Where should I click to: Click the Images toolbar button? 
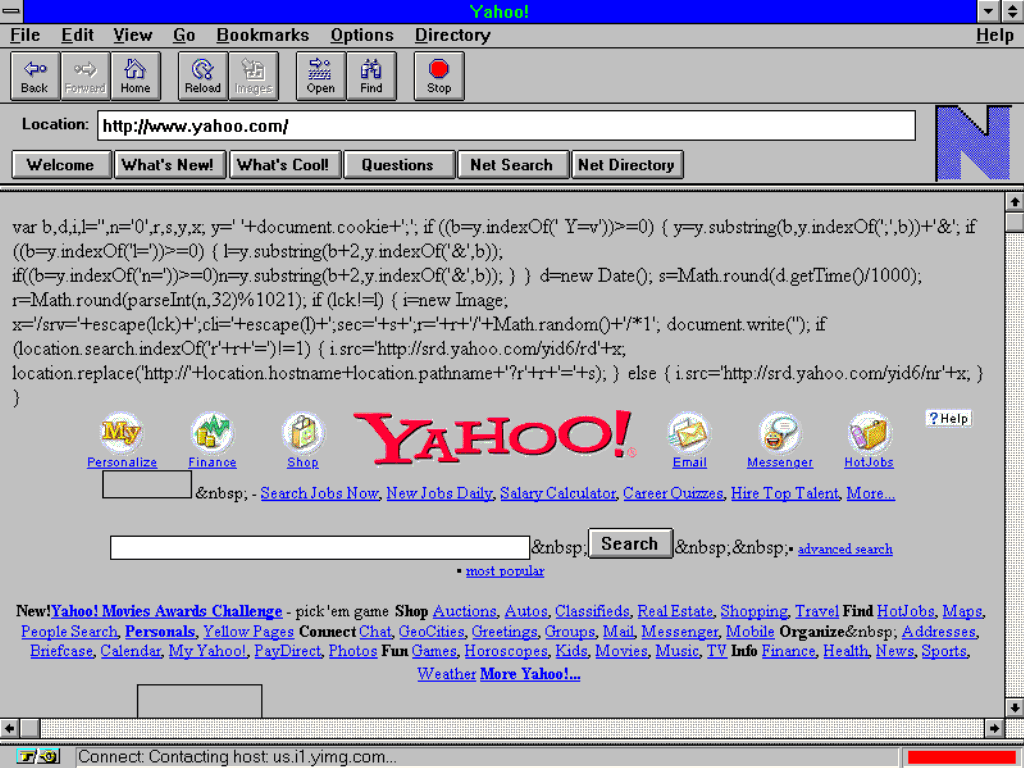[253, 76]
